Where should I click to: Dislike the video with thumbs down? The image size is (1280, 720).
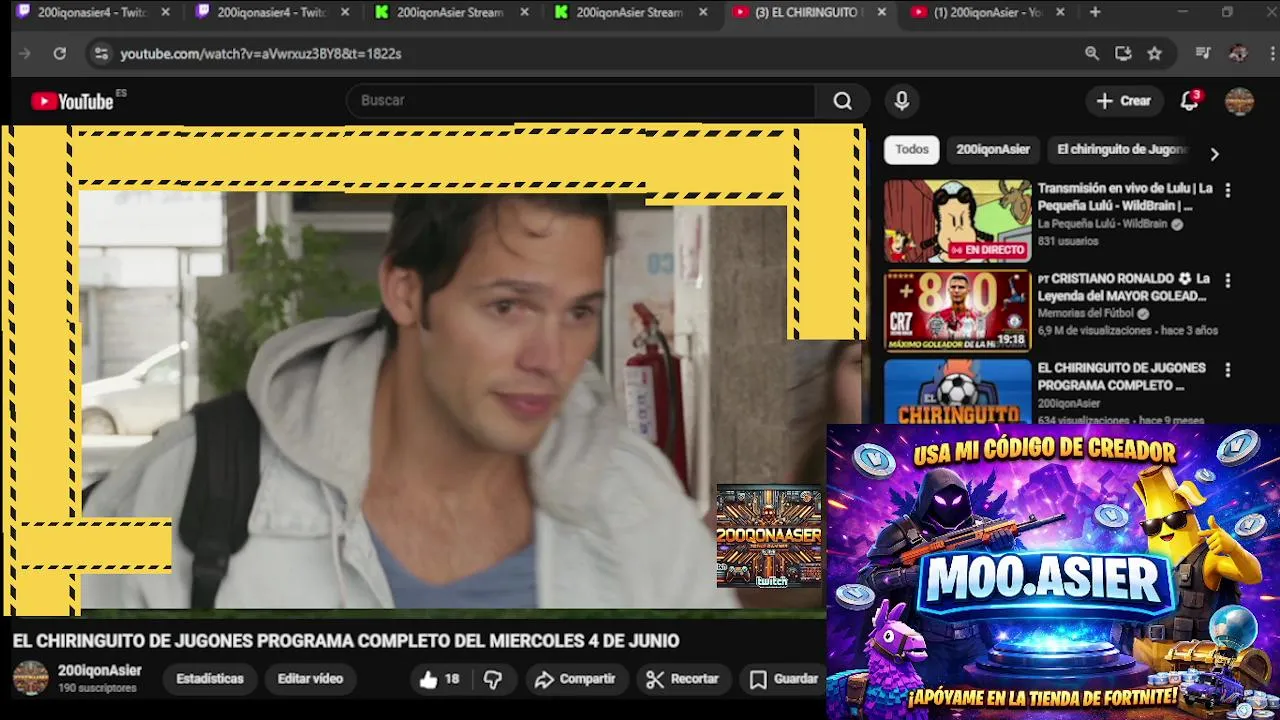[x=493, y=679]
